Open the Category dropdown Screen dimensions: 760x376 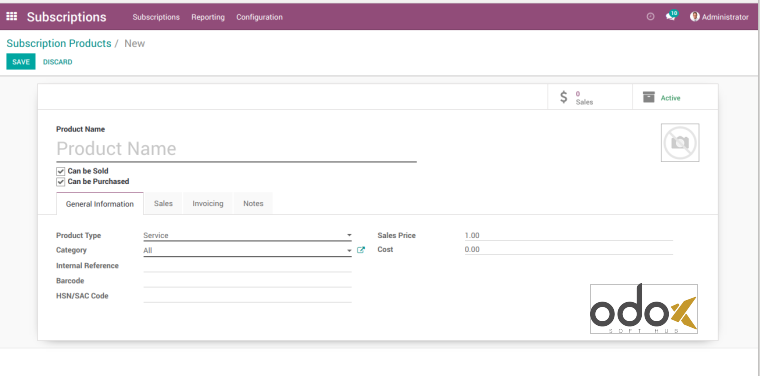(247, 251)
